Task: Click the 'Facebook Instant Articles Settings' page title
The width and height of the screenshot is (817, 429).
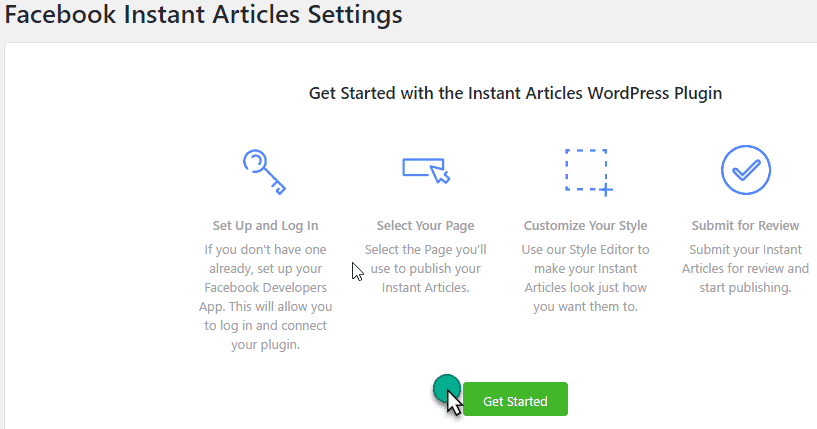Action: [x=203, y=14]
